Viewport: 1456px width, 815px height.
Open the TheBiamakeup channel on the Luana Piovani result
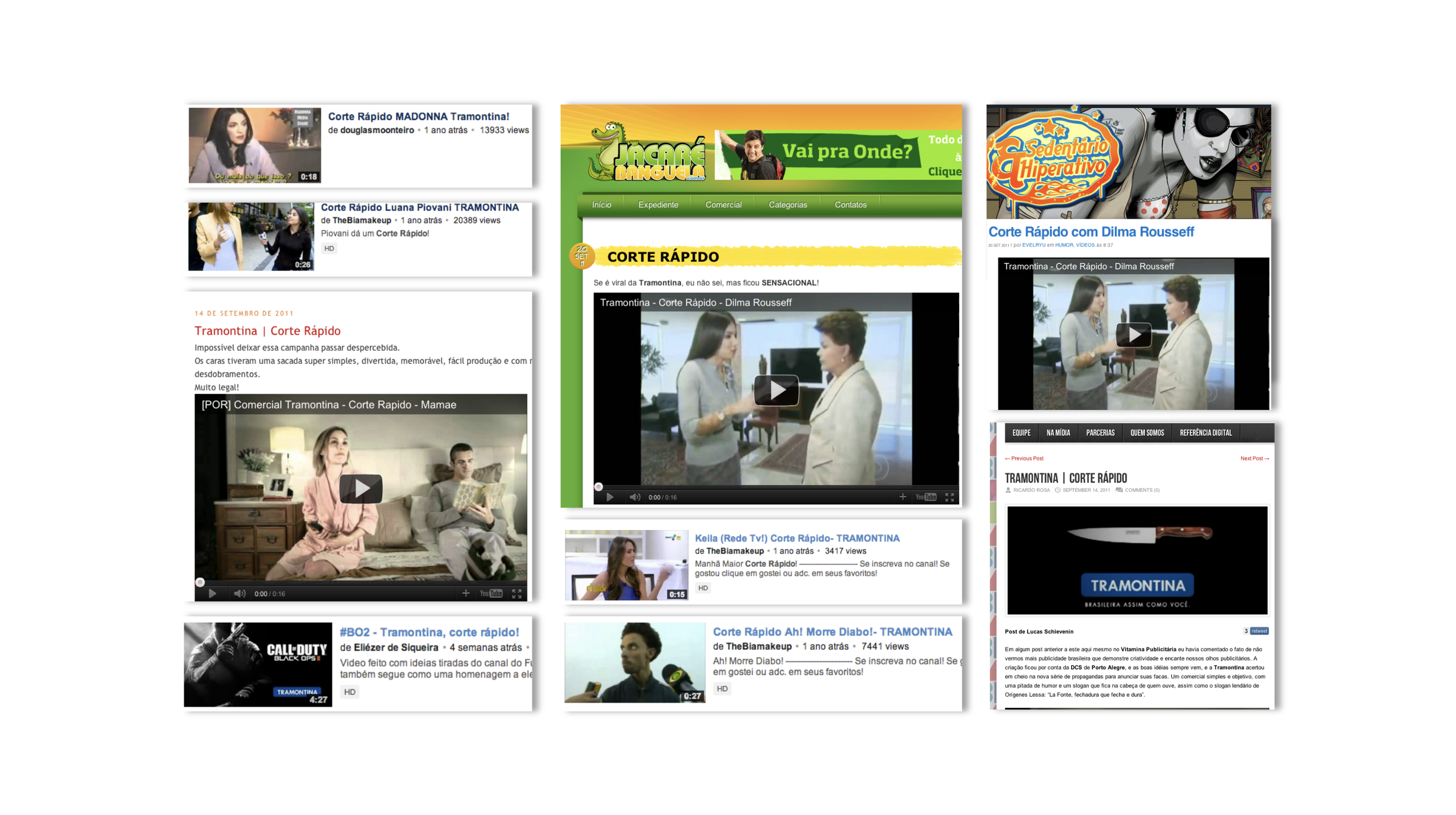[x=362, y=221]
